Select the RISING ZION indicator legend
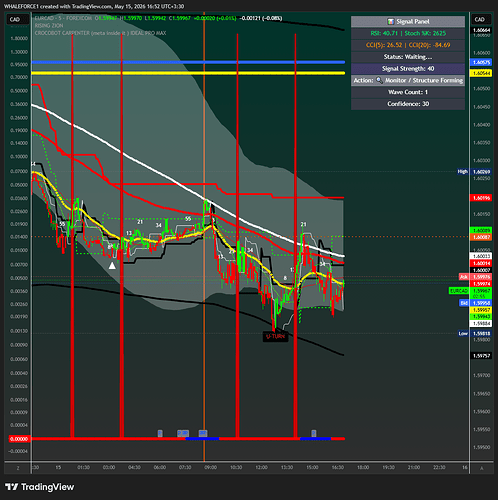This screenshot has height=500, width=498. point(49,25)
